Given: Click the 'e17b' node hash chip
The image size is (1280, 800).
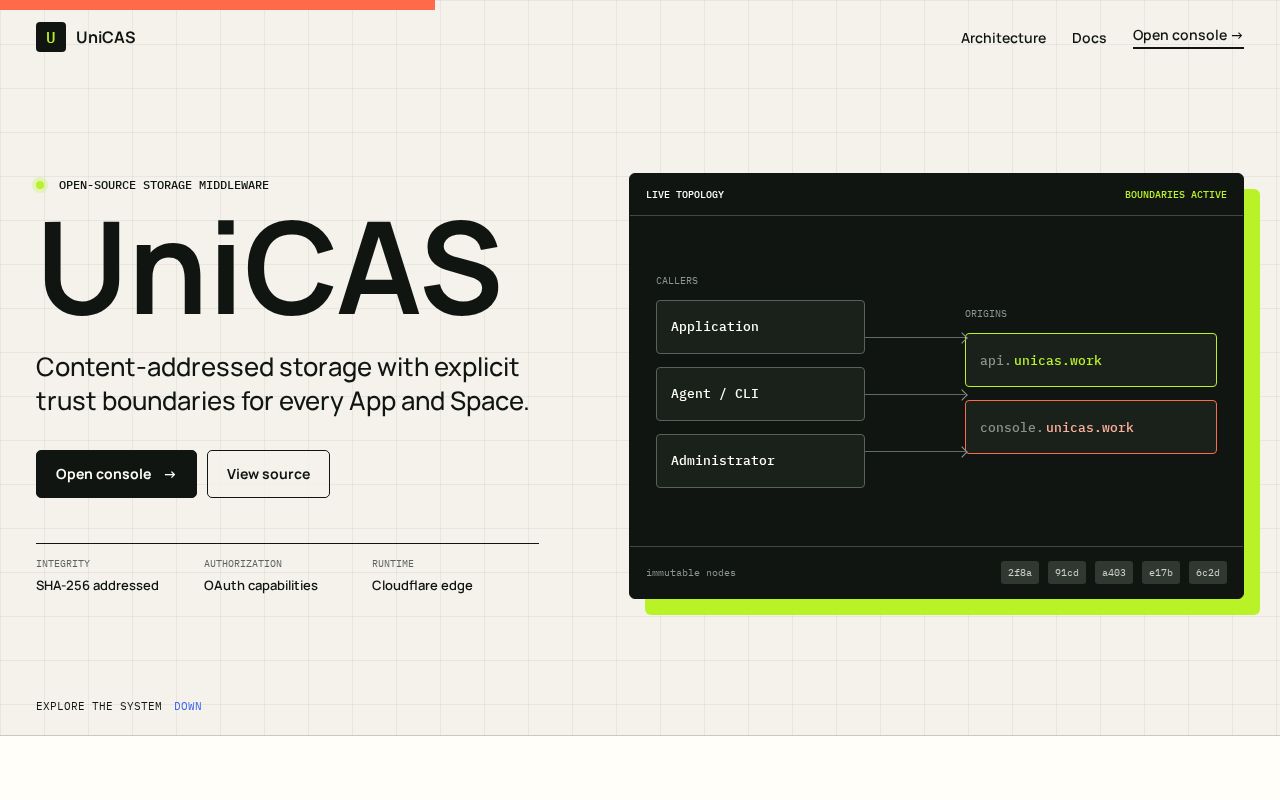Looking at the screenshot, I should point(1161,573).
